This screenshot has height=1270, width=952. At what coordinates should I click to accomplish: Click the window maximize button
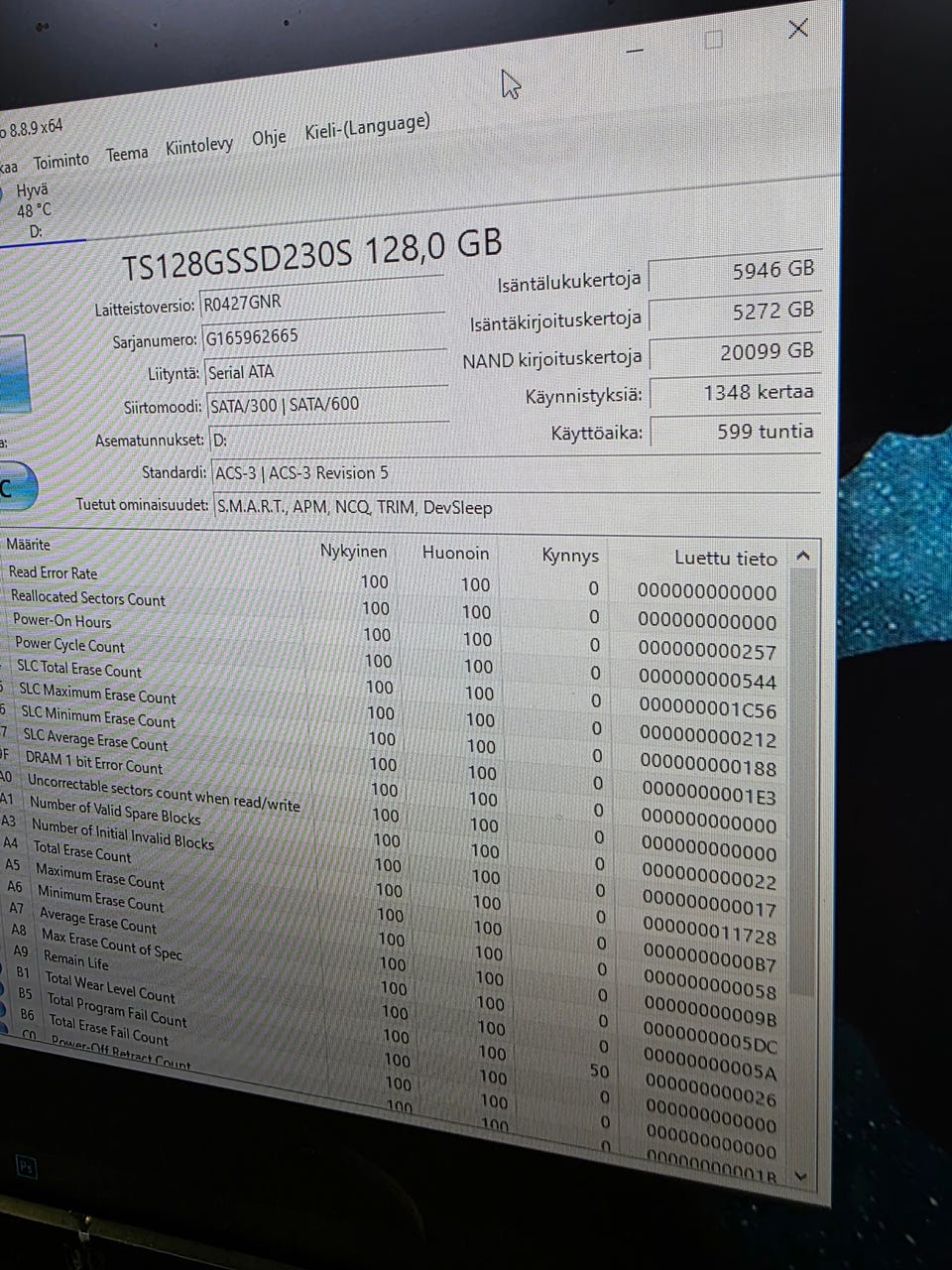click(x=713, y=40)
